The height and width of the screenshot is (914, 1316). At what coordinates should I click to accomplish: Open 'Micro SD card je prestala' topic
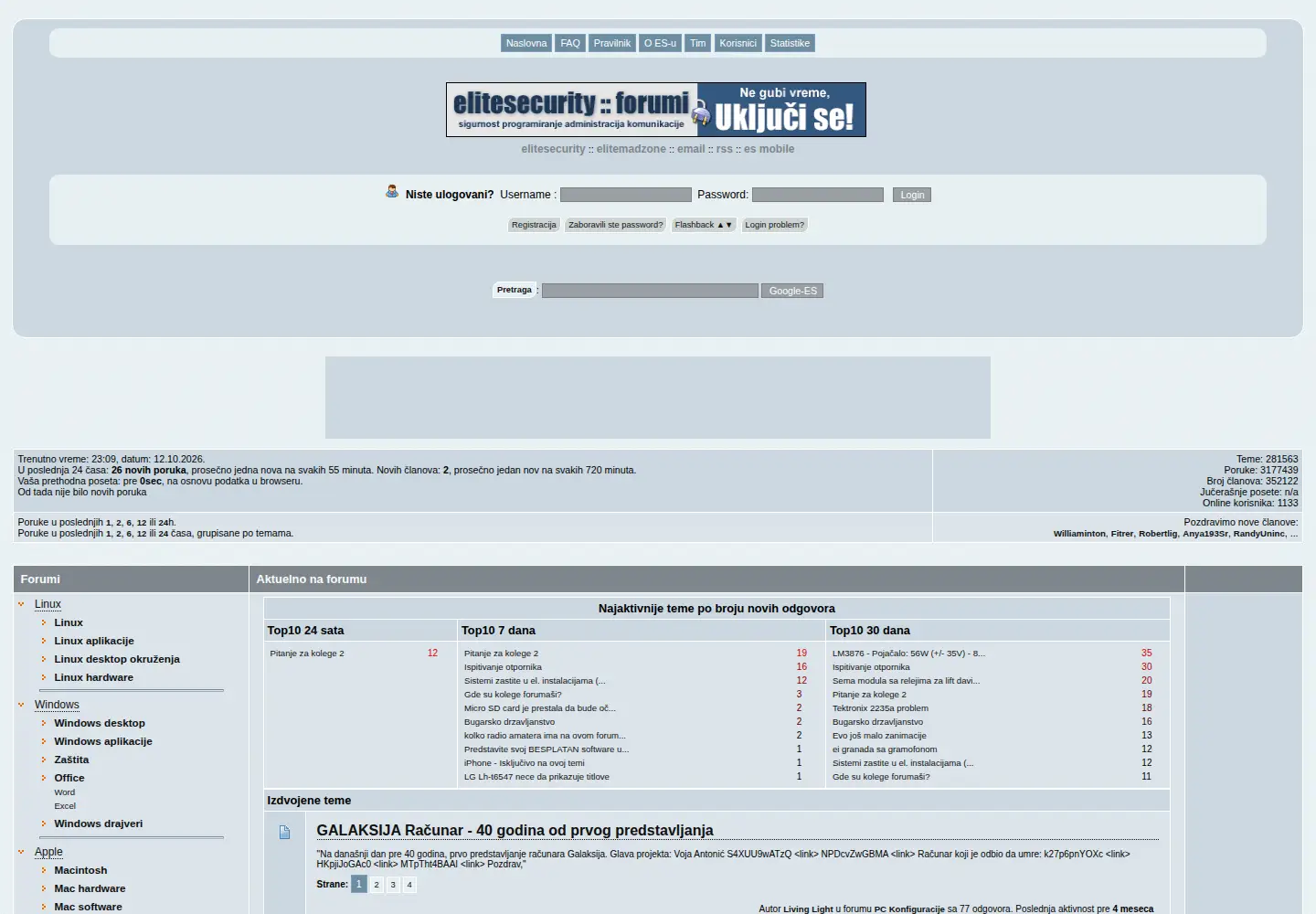[540, 708]
